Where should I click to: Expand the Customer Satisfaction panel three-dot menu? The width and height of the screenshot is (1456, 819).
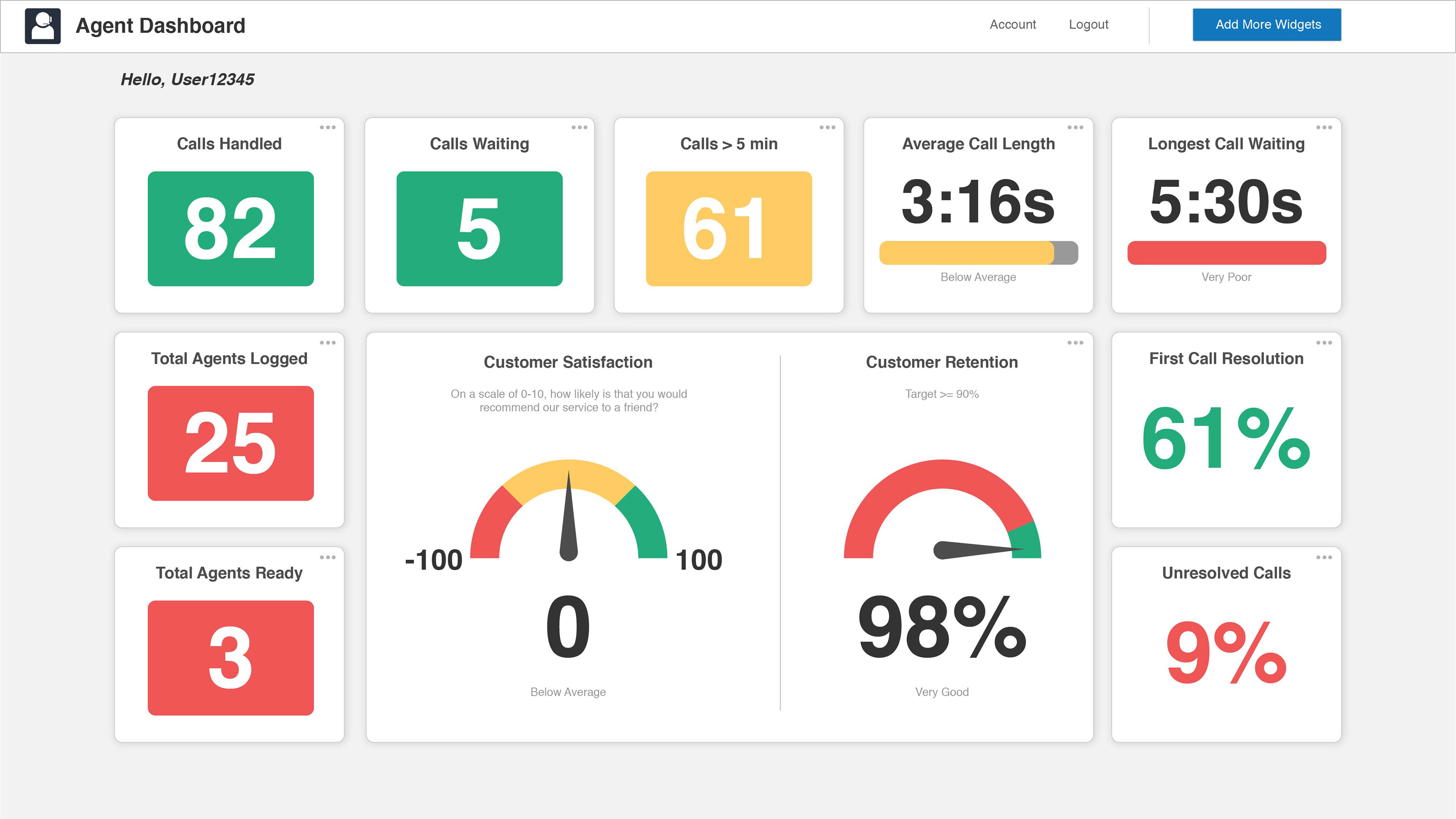tap(1075, 342)
